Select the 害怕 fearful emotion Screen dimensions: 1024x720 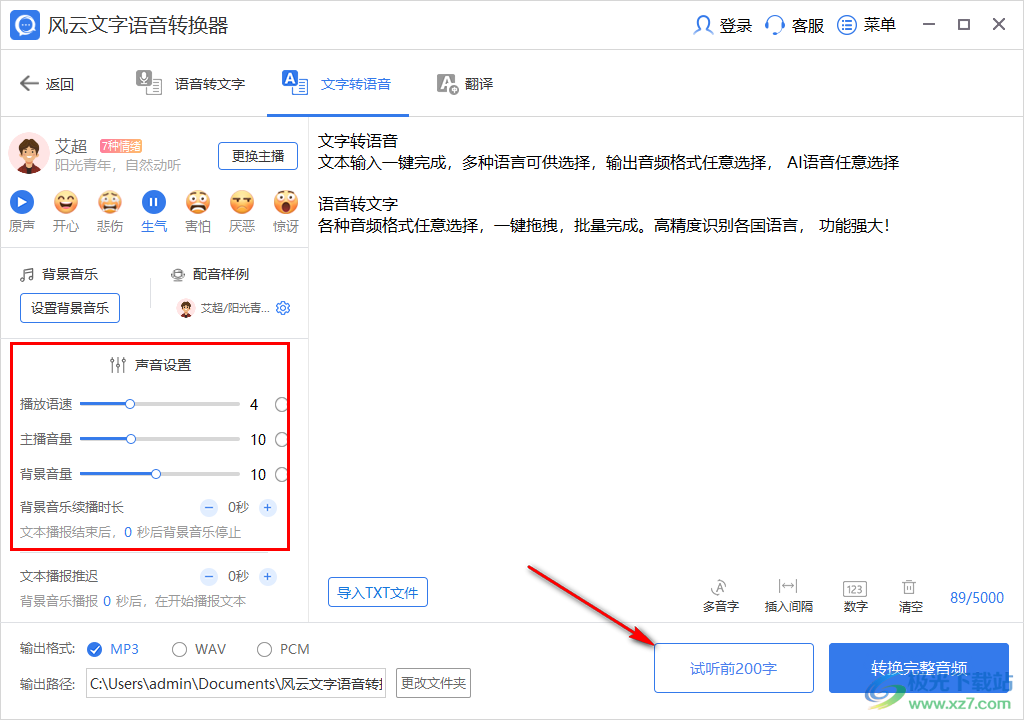(198, 203)
